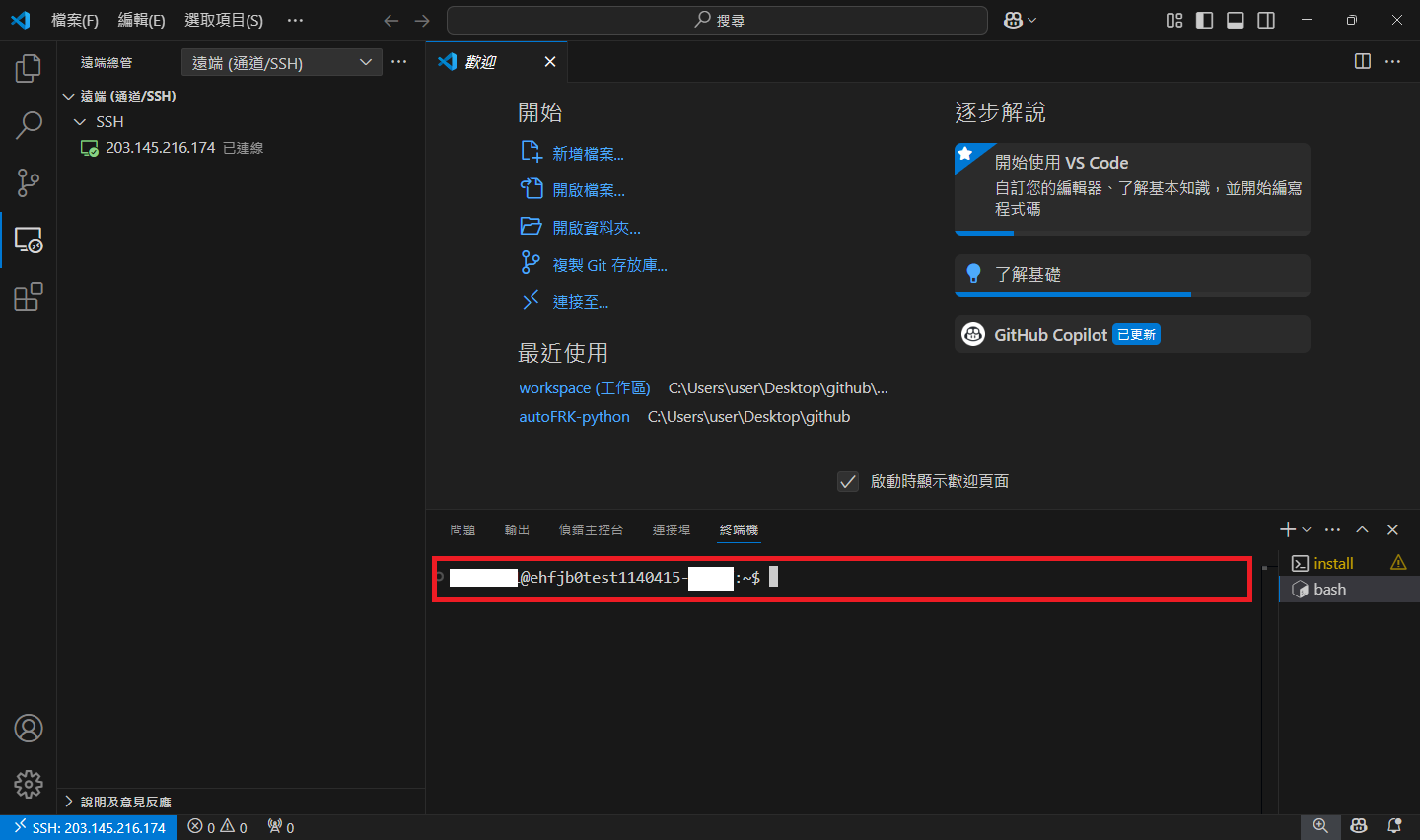Select the install terminal entry
The width and height of the screenshot is (1420, 840).
(x=1349, y=563)
